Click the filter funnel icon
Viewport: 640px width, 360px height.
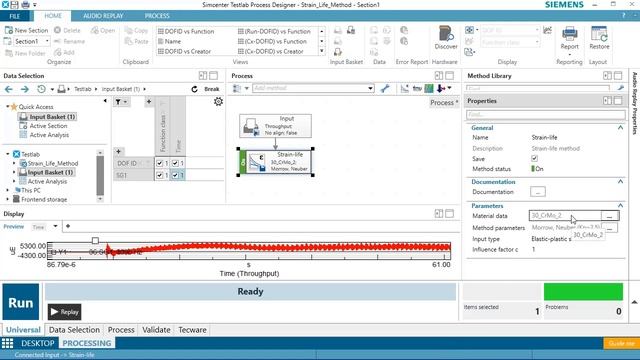(x=118, y=102)
